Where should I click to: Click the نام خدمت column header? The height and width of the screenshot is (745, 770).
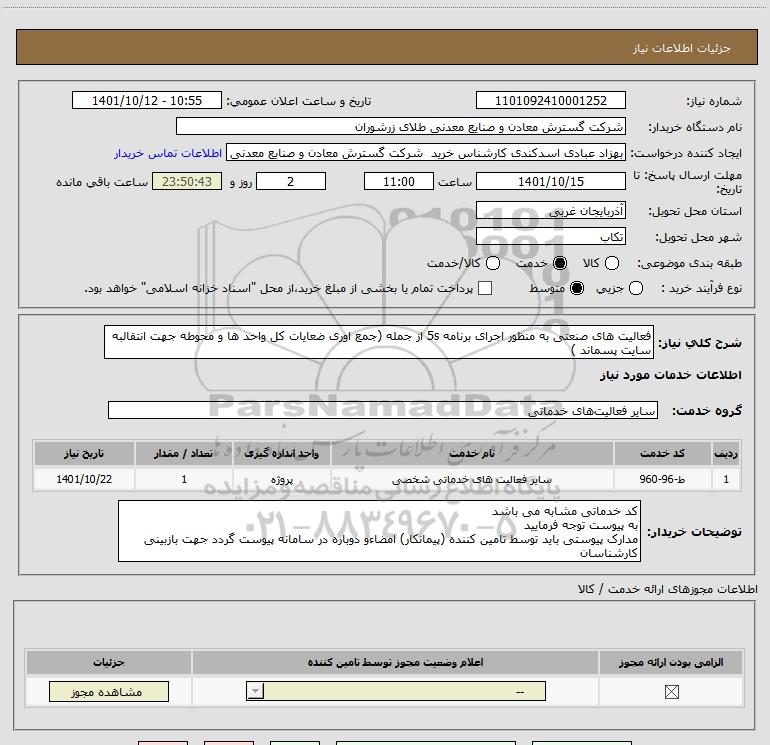click(x=472, y=453)
